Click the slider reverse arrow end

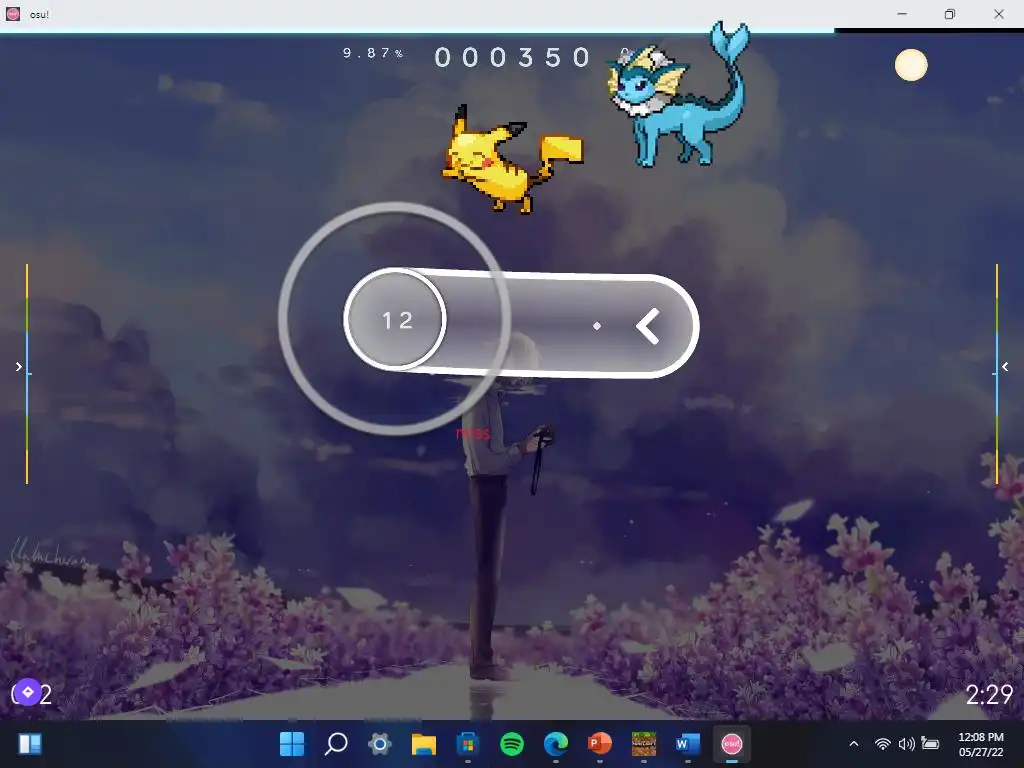coord(648,326)
